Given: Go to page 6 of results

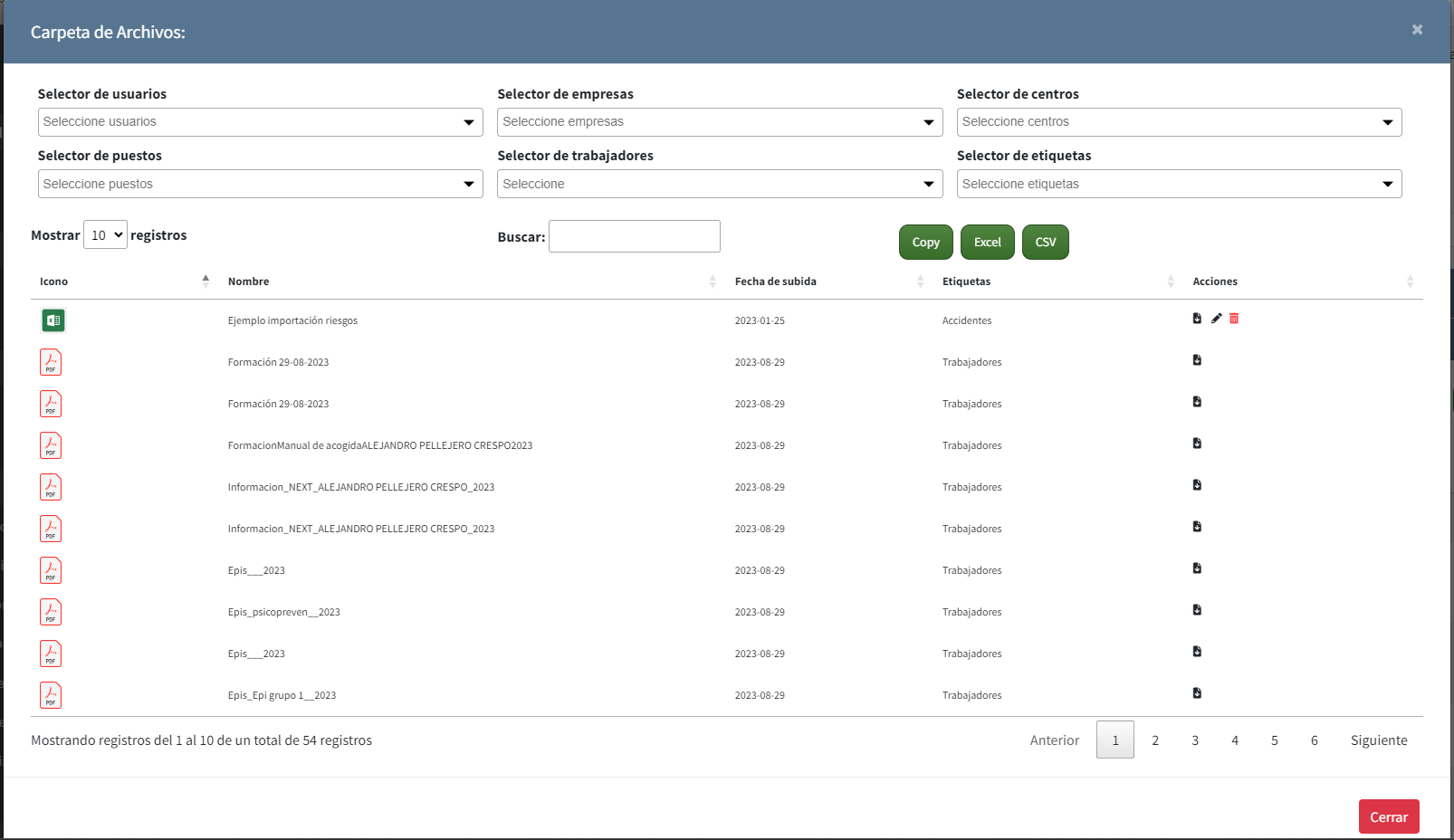Looking at the screenshot, I should coord(1315,740).
